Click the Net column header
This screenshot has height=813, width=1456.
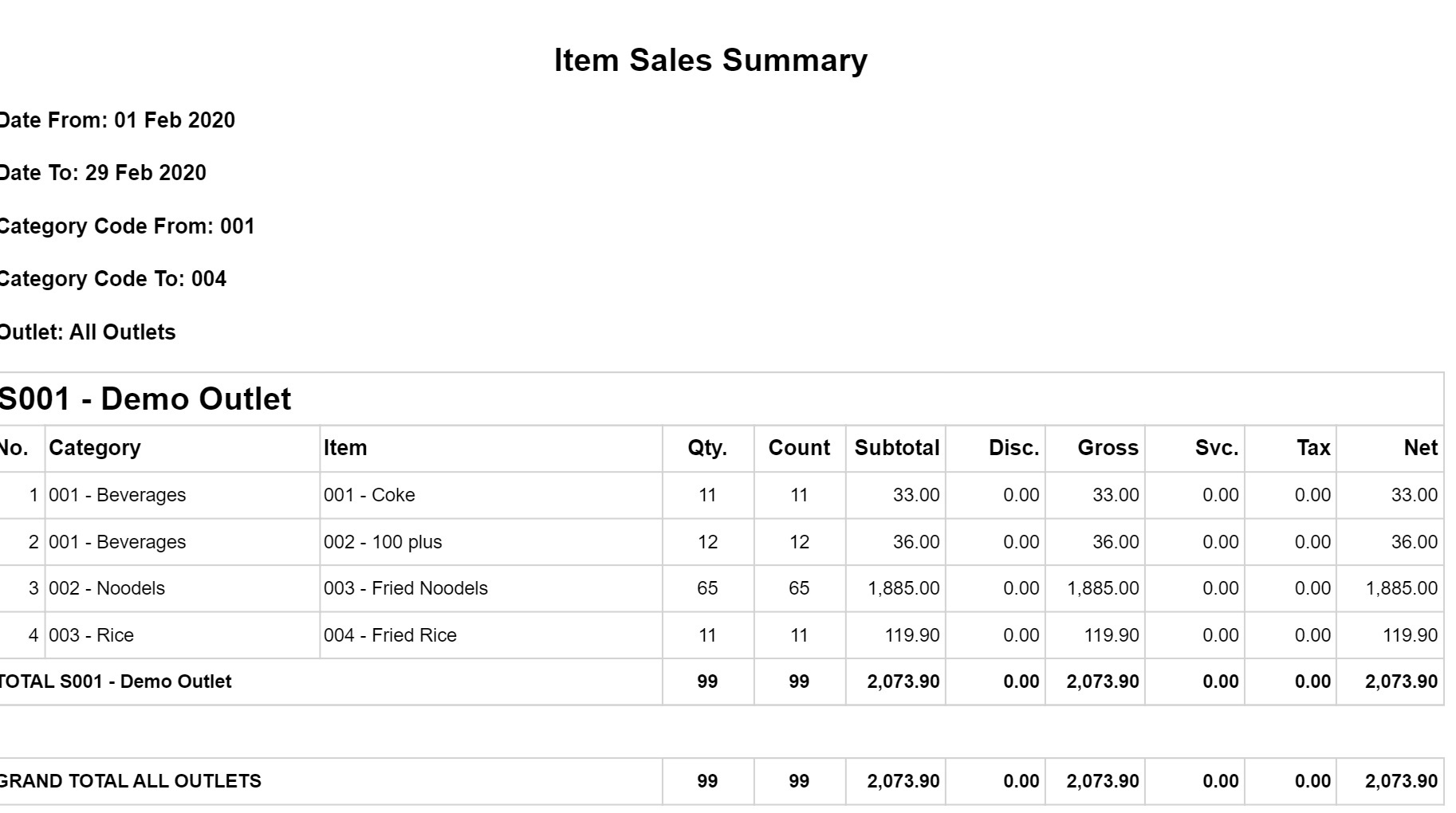point(1420,448)
